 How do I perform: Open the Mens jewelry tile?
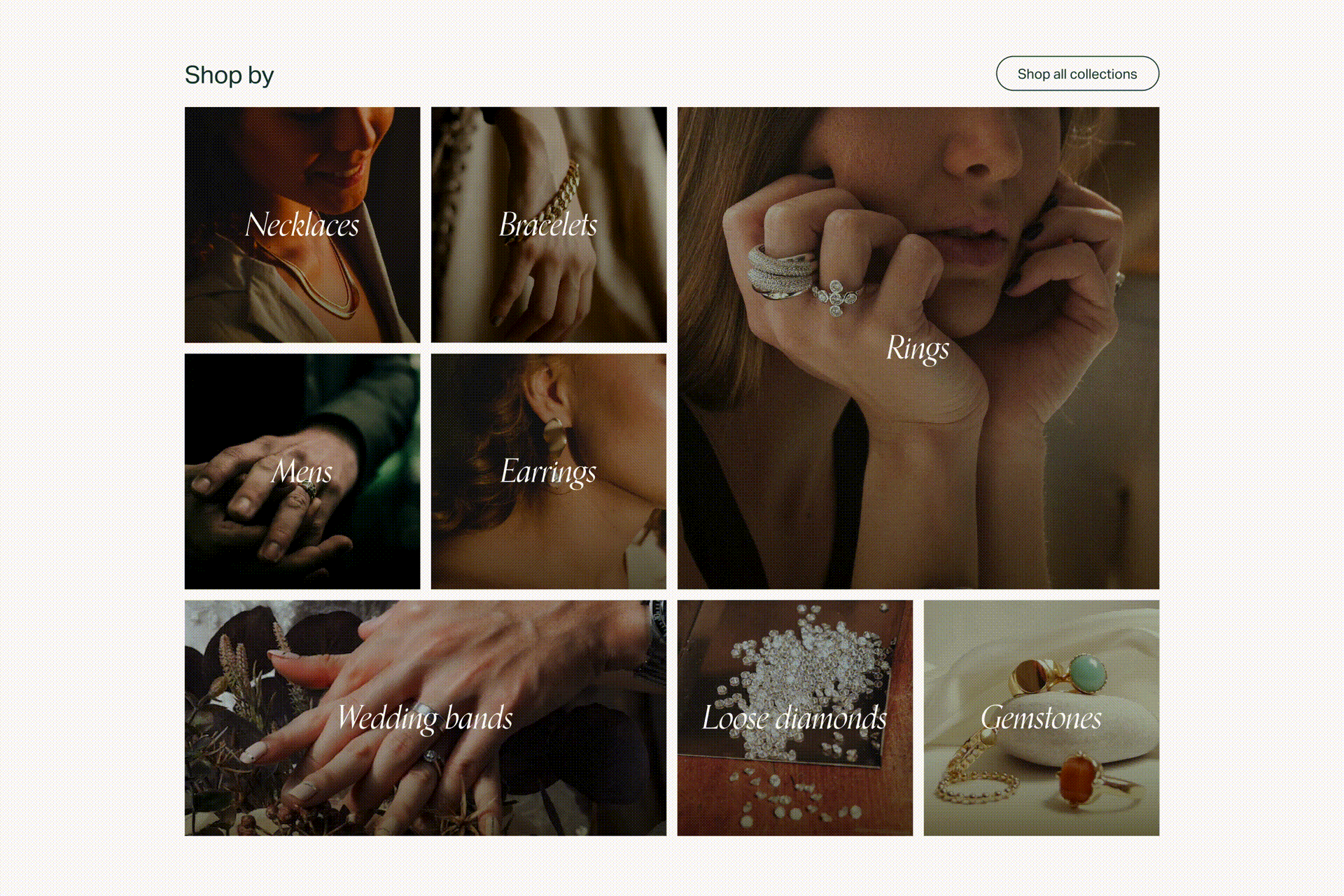click(302, 471)
